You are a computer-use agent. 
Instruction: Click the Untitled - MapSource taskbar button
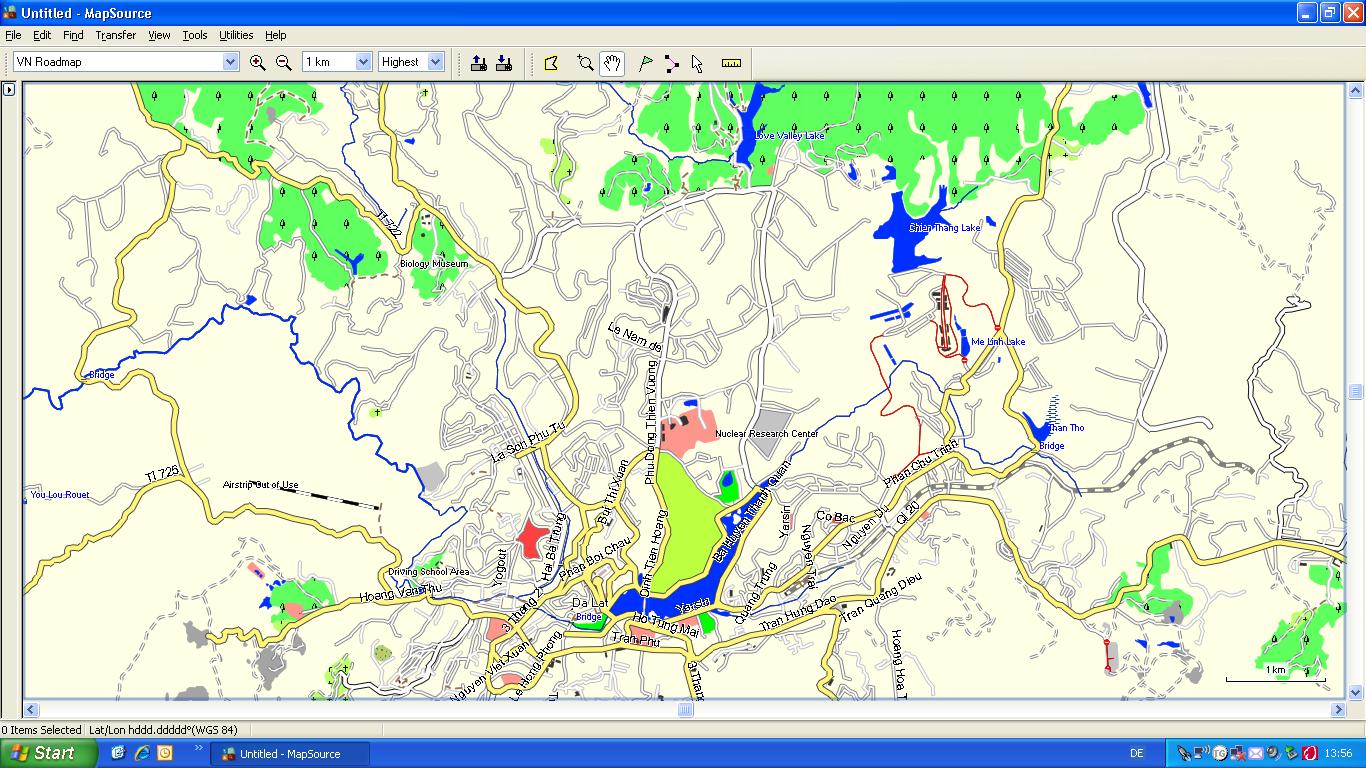point(290,754)
